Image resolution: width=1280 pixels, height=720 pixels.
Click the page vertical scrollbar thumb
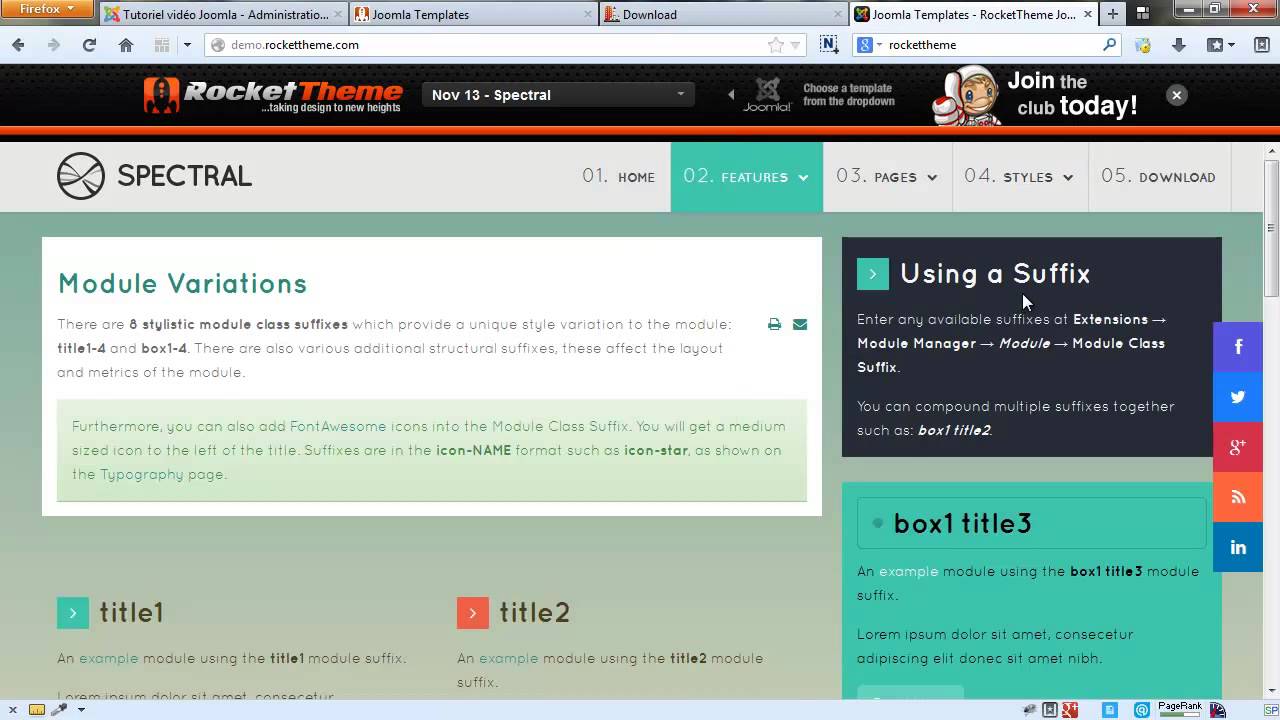click(1272, 228)
